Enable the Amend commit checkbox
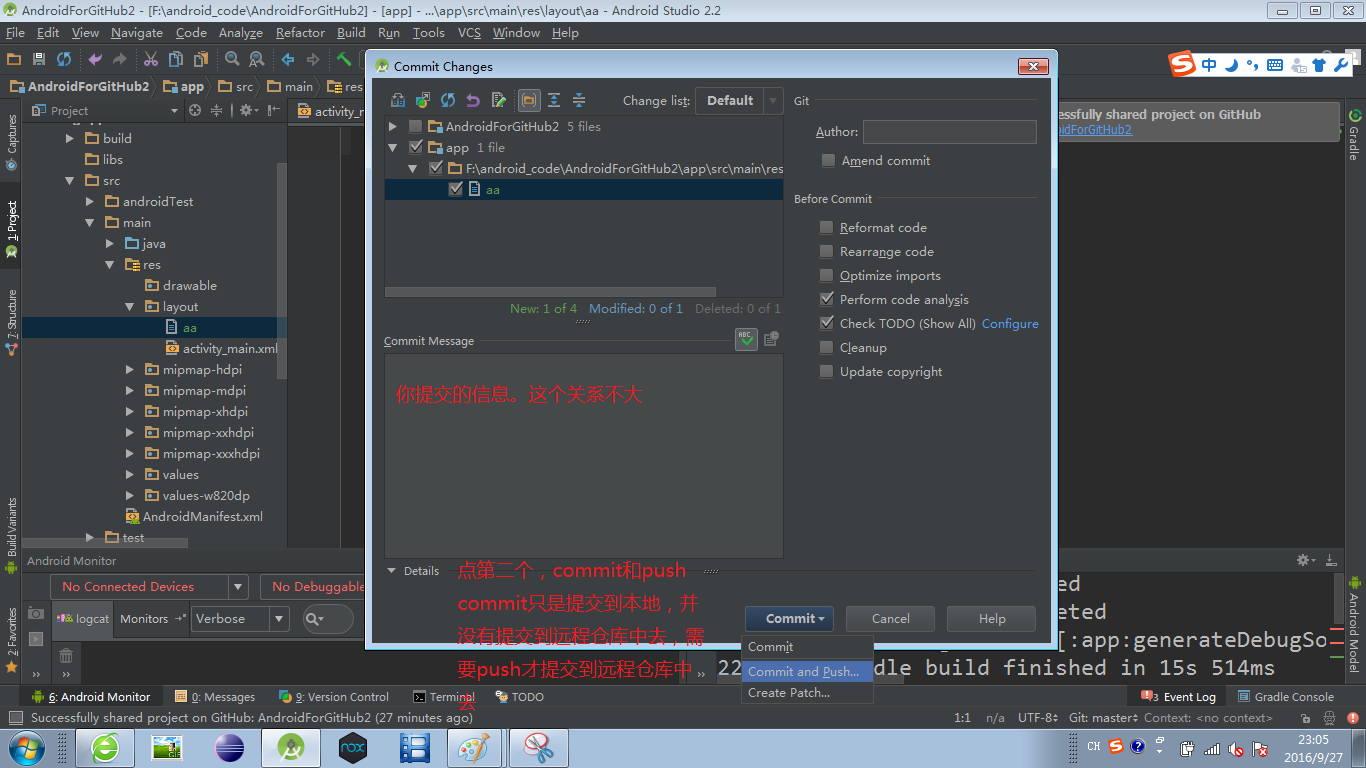This screenshot has height=768, width=1366. tap(828, 160)
